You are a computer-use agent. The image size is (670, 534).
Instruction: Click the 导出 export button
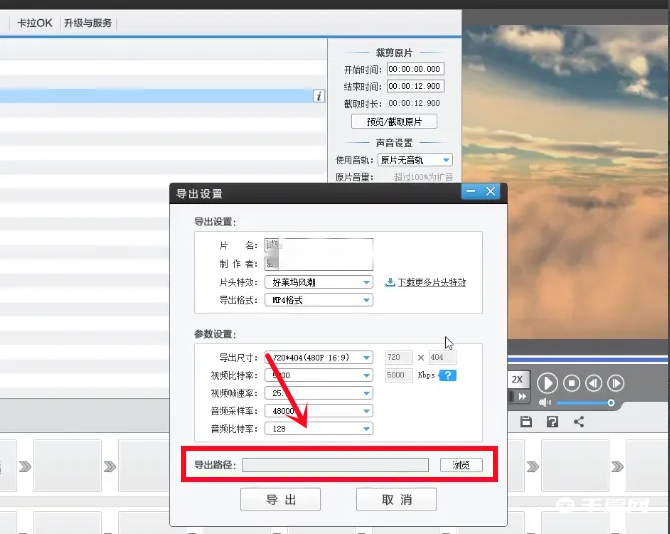(280, 499)
